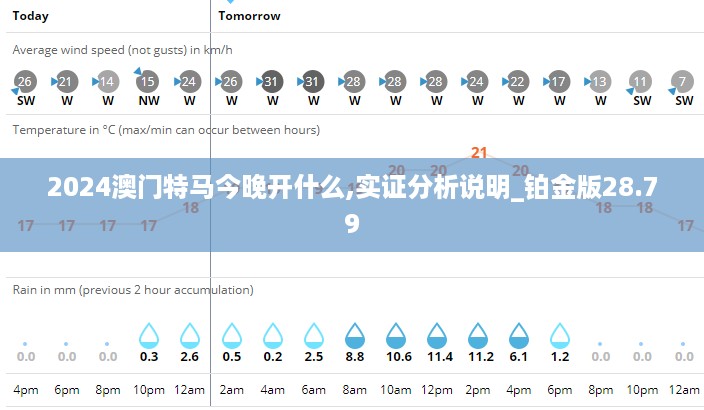This screenshot has height=410, width=704.
Task: Click the orange 21 peak temperature point
Action: click(x=479, y=153)
